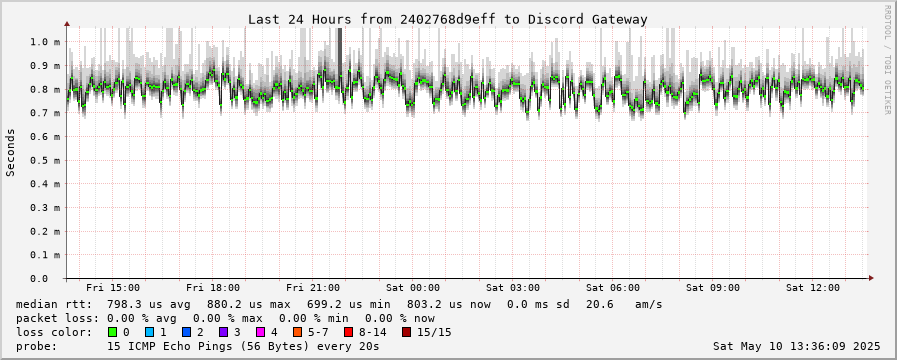Click the 'loss color:' legend label
Image resolution: width=897 pixels, height=360 pixels.
[x=54, y=332]
